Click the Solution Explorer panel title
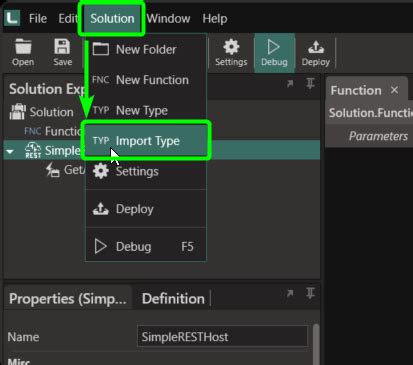 47,89
